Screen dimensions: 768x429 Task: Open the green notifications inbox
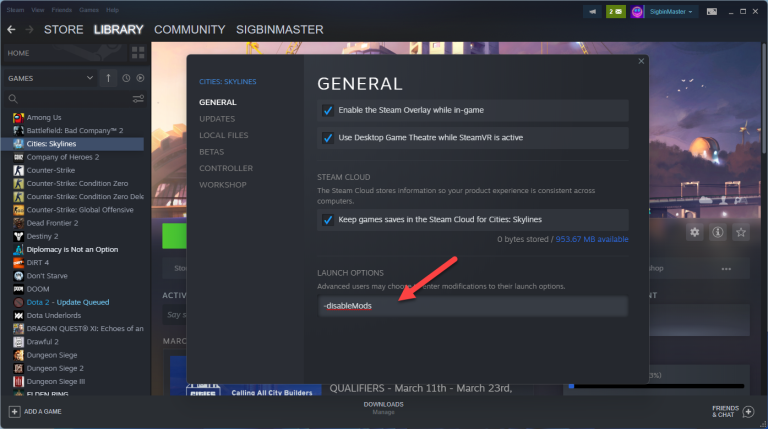[616, 12]
